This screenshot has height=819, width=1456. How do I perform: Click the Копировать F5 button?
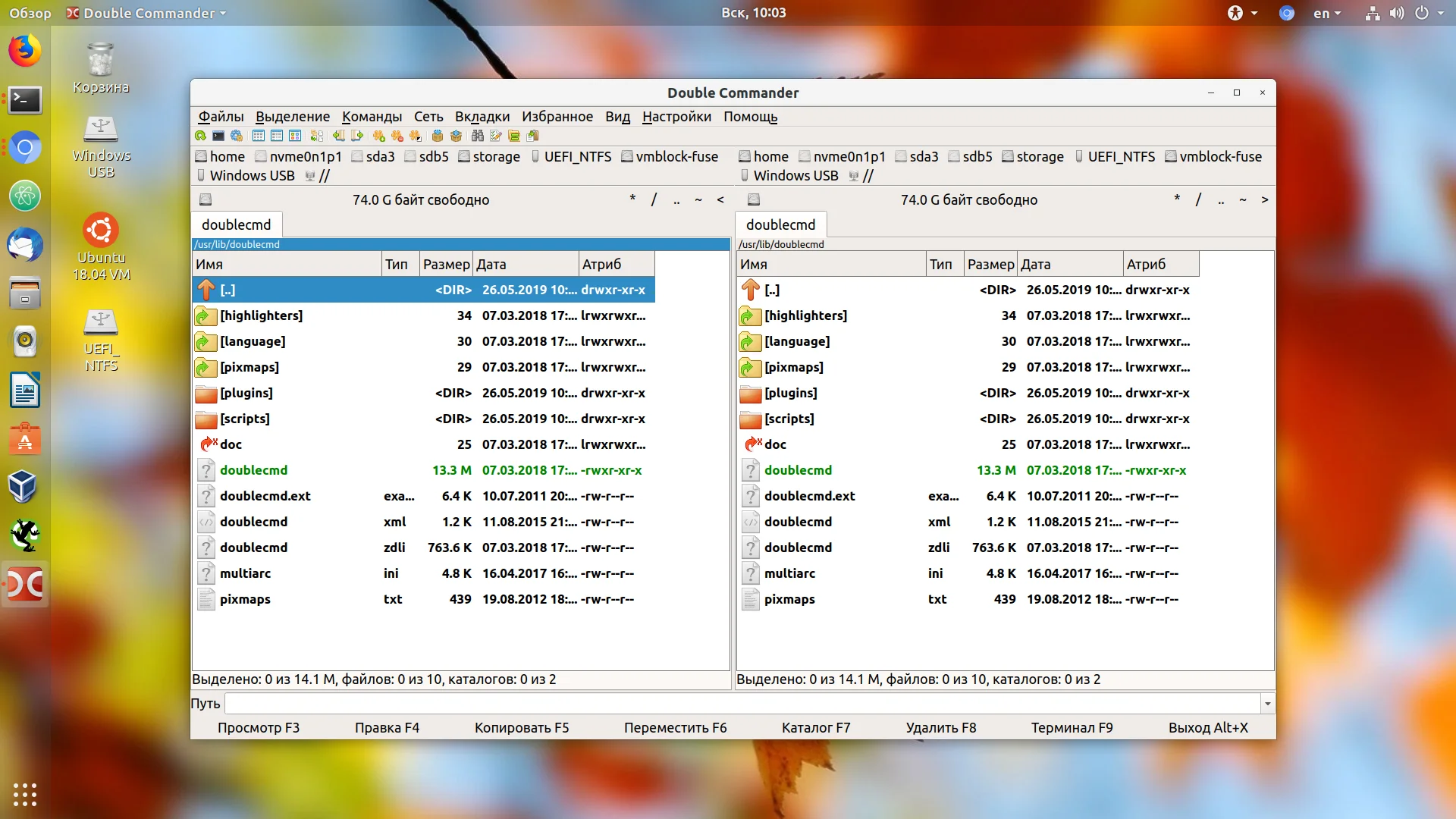tap(522, 727)
